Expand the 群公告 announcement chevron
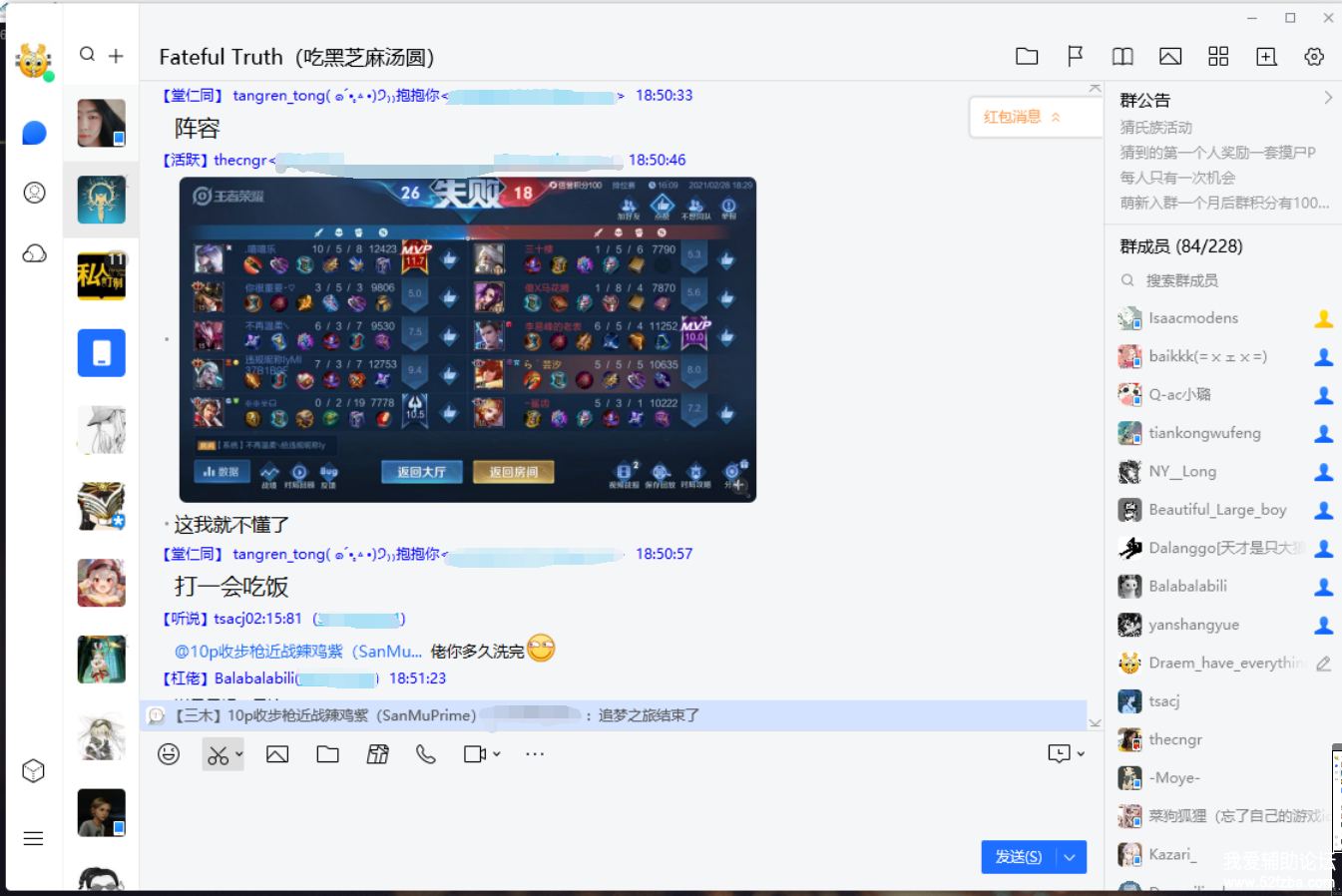1342x896 pixels. [1328, 98]
